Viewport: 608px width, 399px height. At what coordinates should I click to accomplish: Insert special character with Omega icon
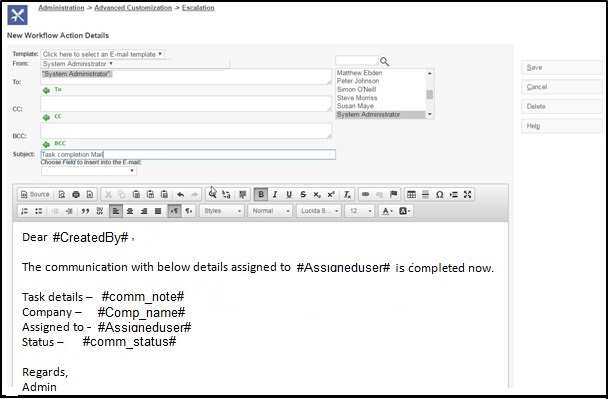click(439, 194)
